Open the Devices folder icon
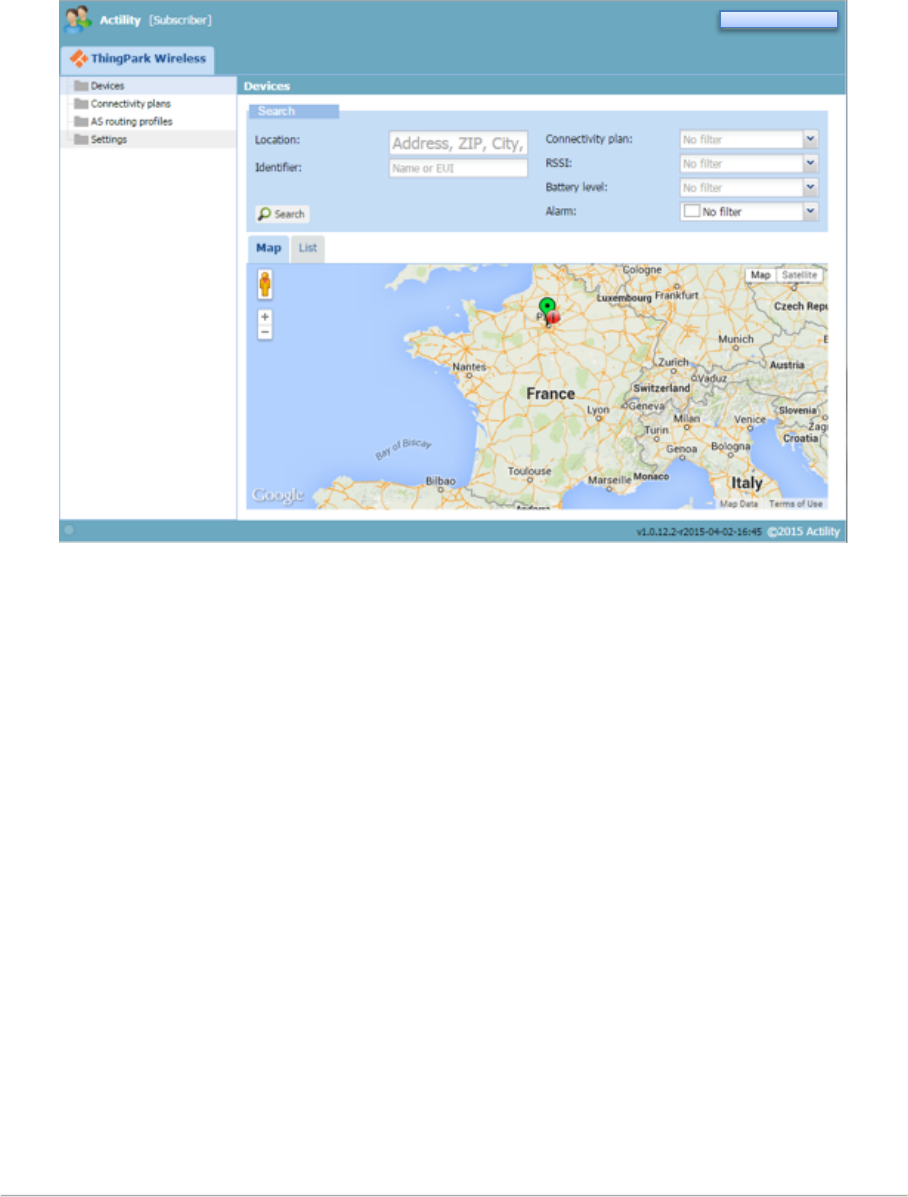Image resolution: width=908 pixels, height=1197 pixels. pyautogui.click(x=81, y=86)
